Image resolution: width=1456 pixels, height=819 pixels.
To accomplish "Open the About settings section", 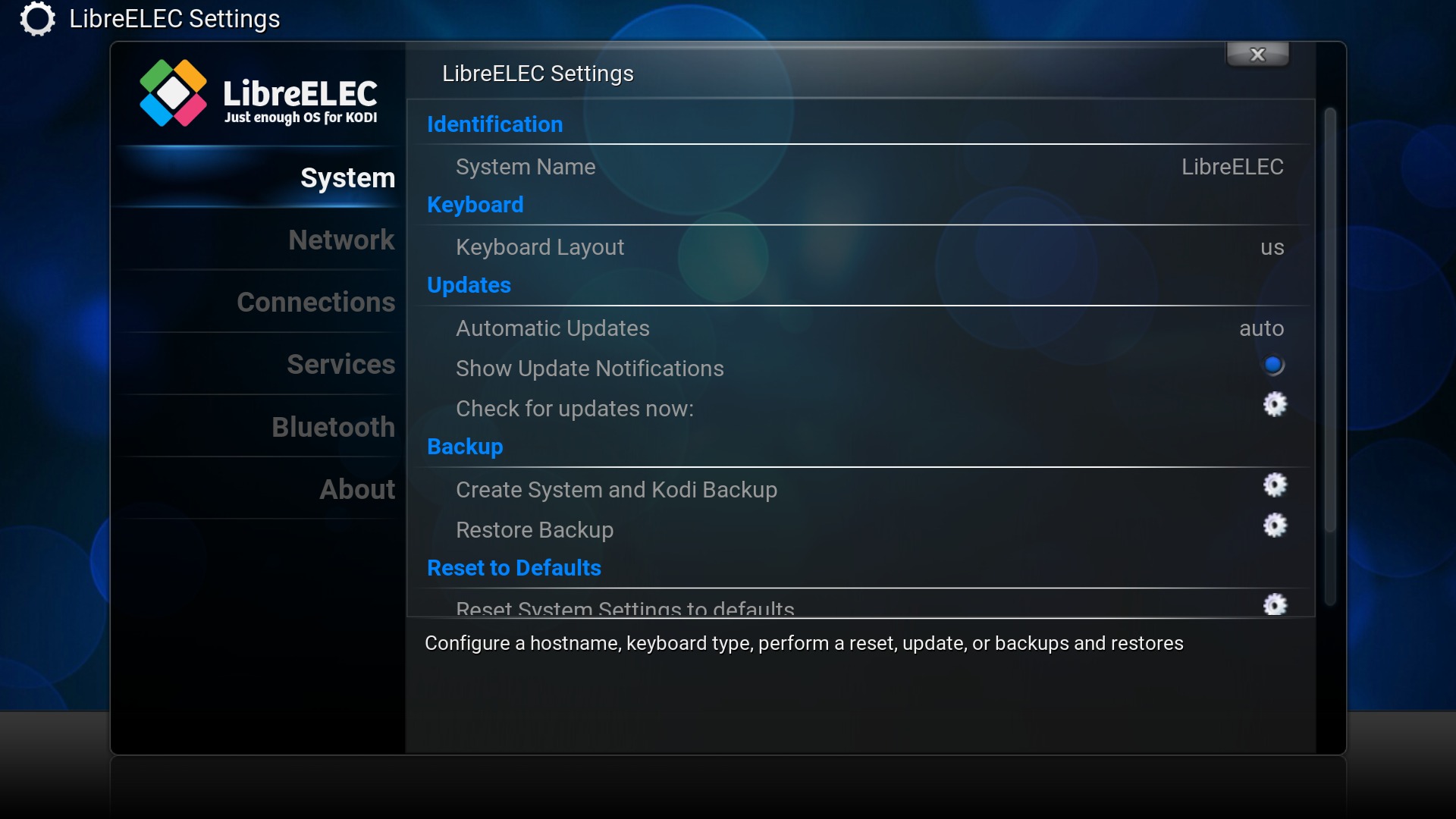I will click(357, 489).
